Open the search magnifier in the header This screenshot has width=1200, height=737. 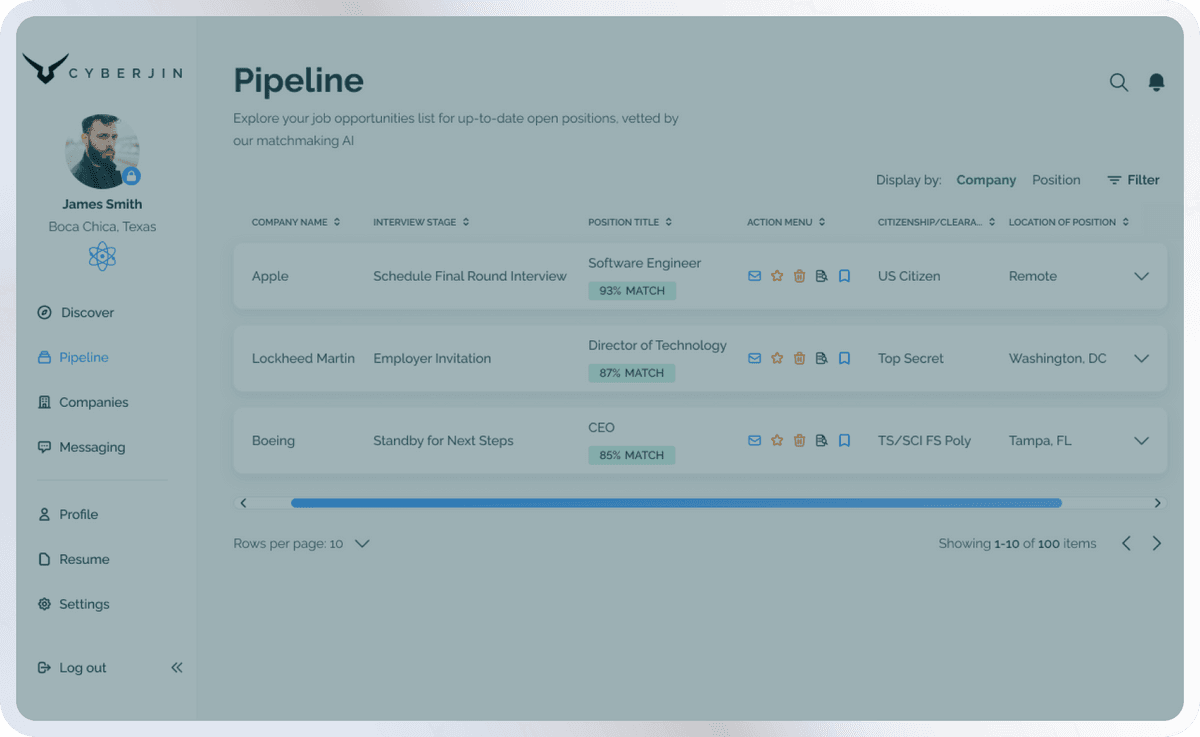1119,82
